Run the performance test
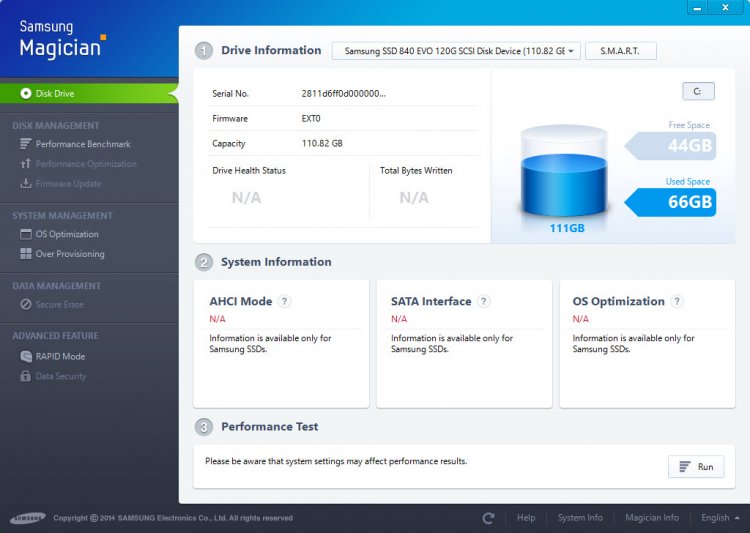Screen dimensions: 750x533 696,466
